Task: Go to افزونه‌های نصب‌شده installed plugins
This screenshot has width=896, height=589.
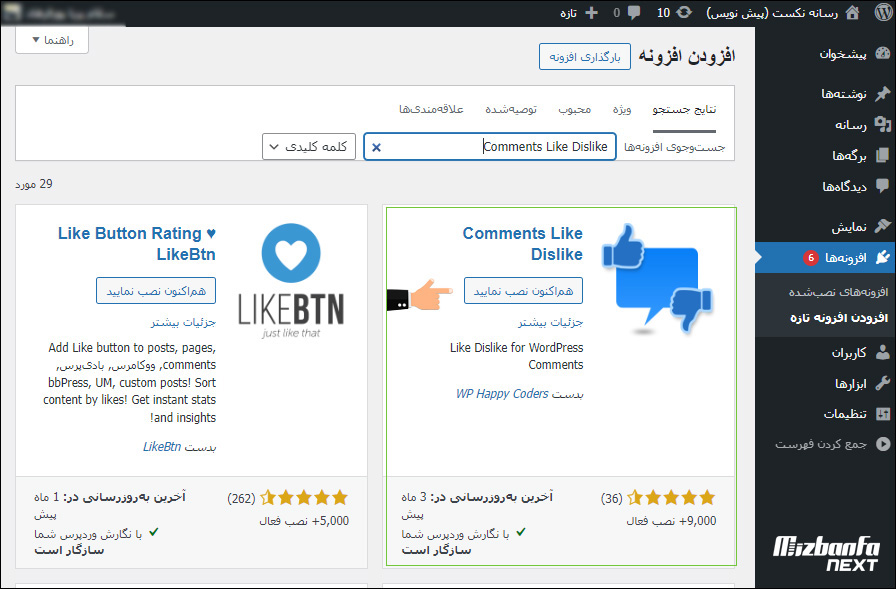Action: coord(838,292)
